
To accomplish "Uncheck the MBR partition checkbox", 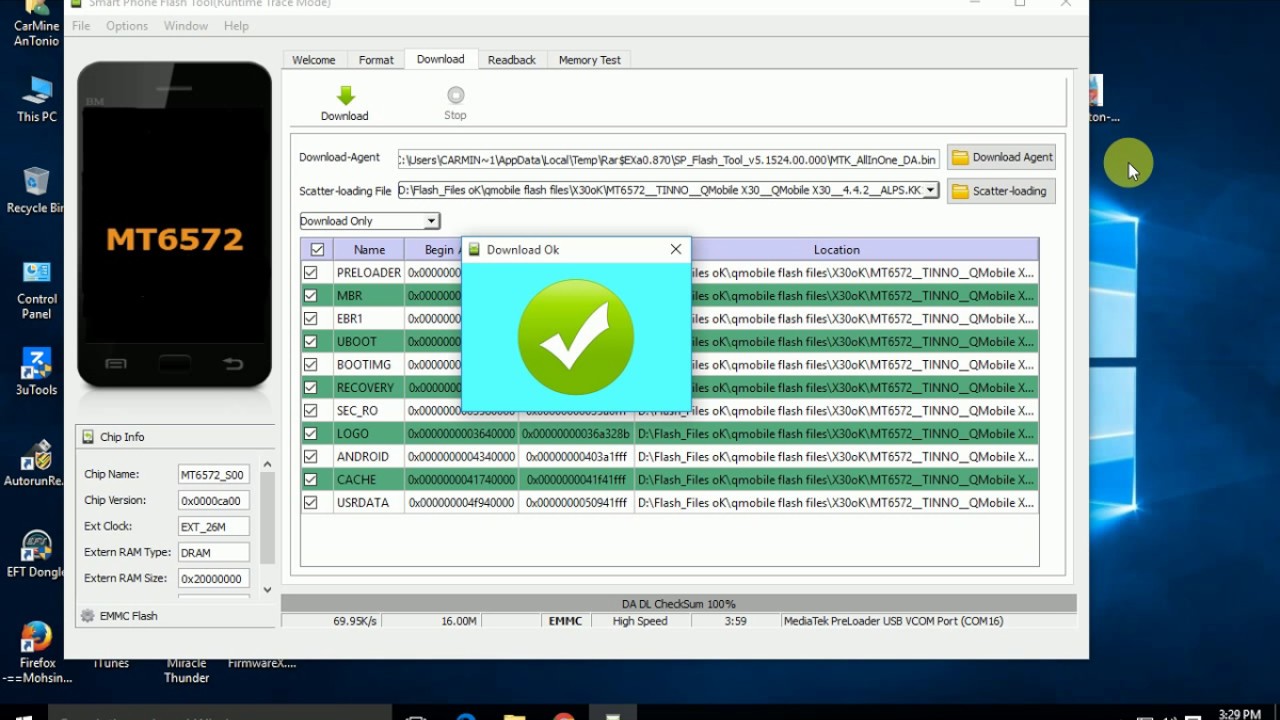I will pos(311,296).
